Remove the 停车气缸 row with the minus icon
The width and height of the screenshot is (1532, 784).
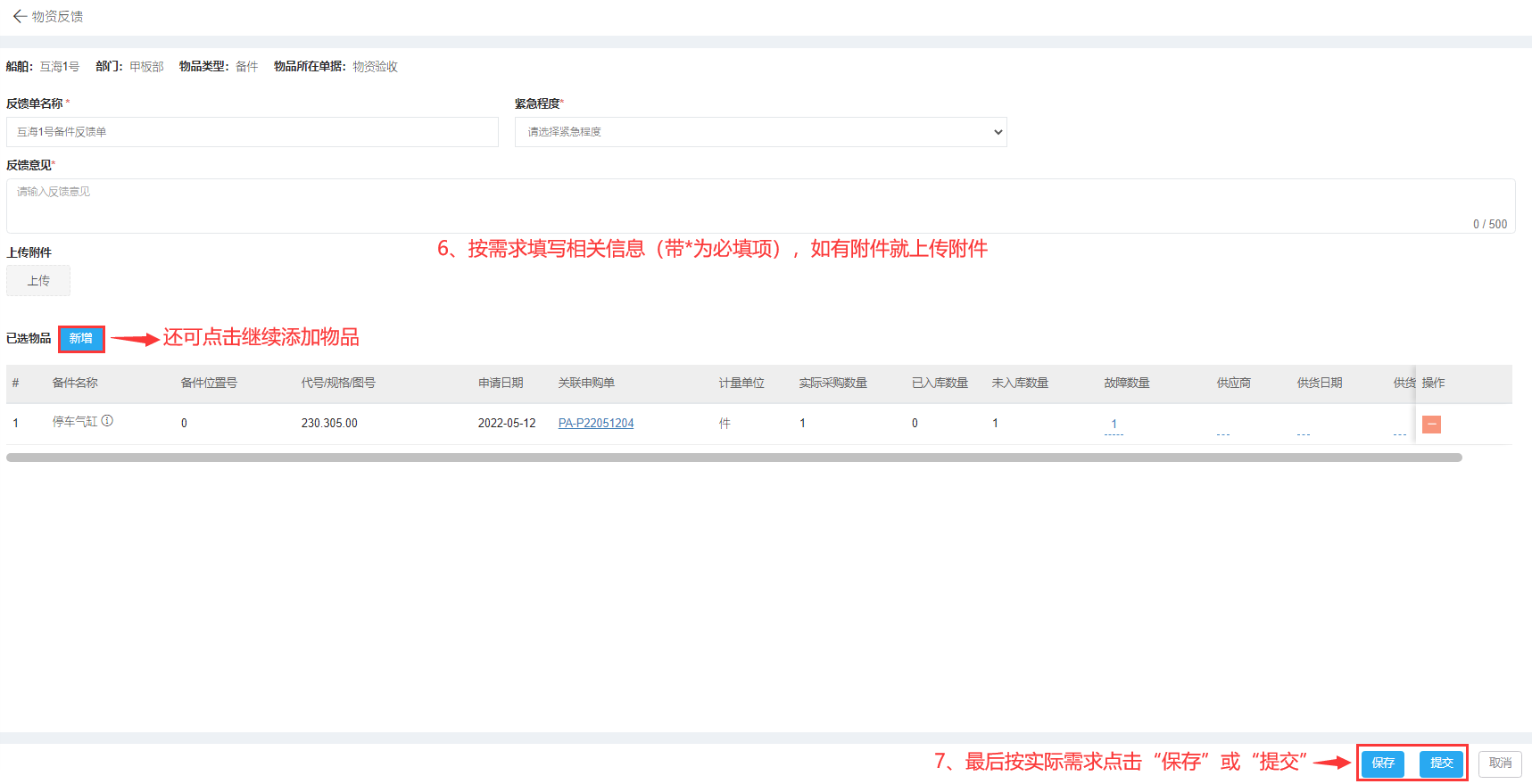[1431, 425]
